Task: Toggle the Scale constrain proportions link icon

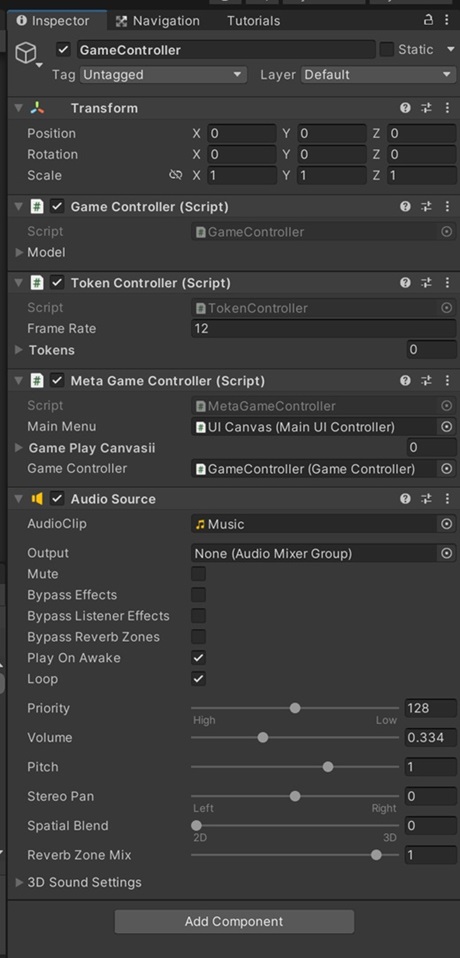Action: click(x=176, y=175)
